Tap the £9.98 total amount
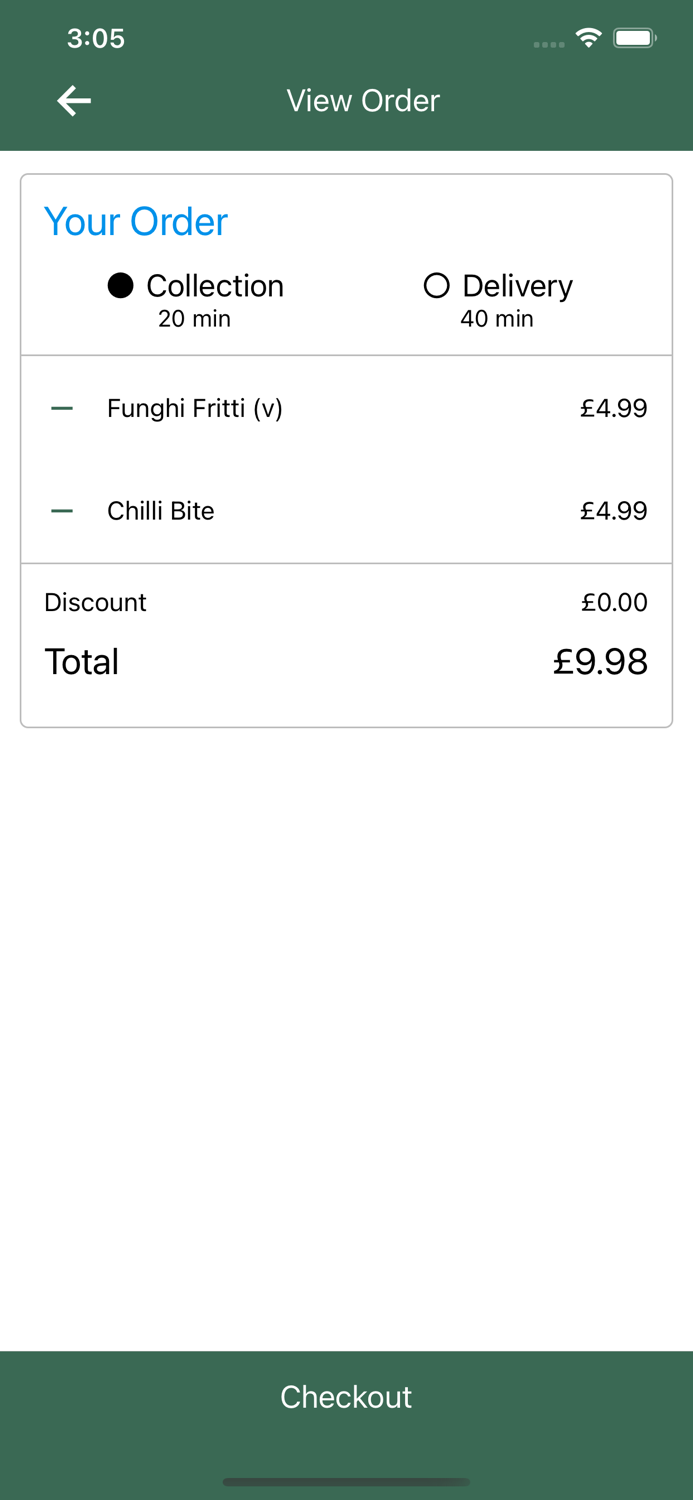Viewport: 693px width, 1500px height. [x=600, y=662]
